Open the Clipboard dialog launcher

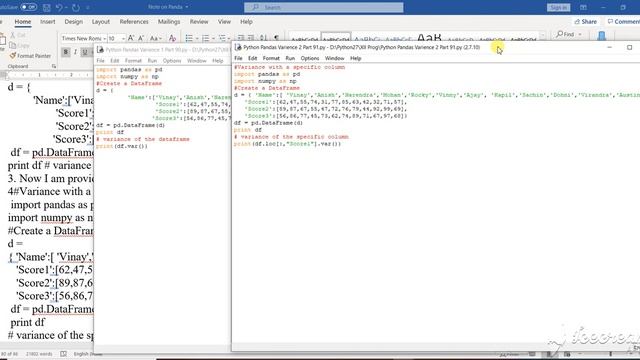(54, 66)
